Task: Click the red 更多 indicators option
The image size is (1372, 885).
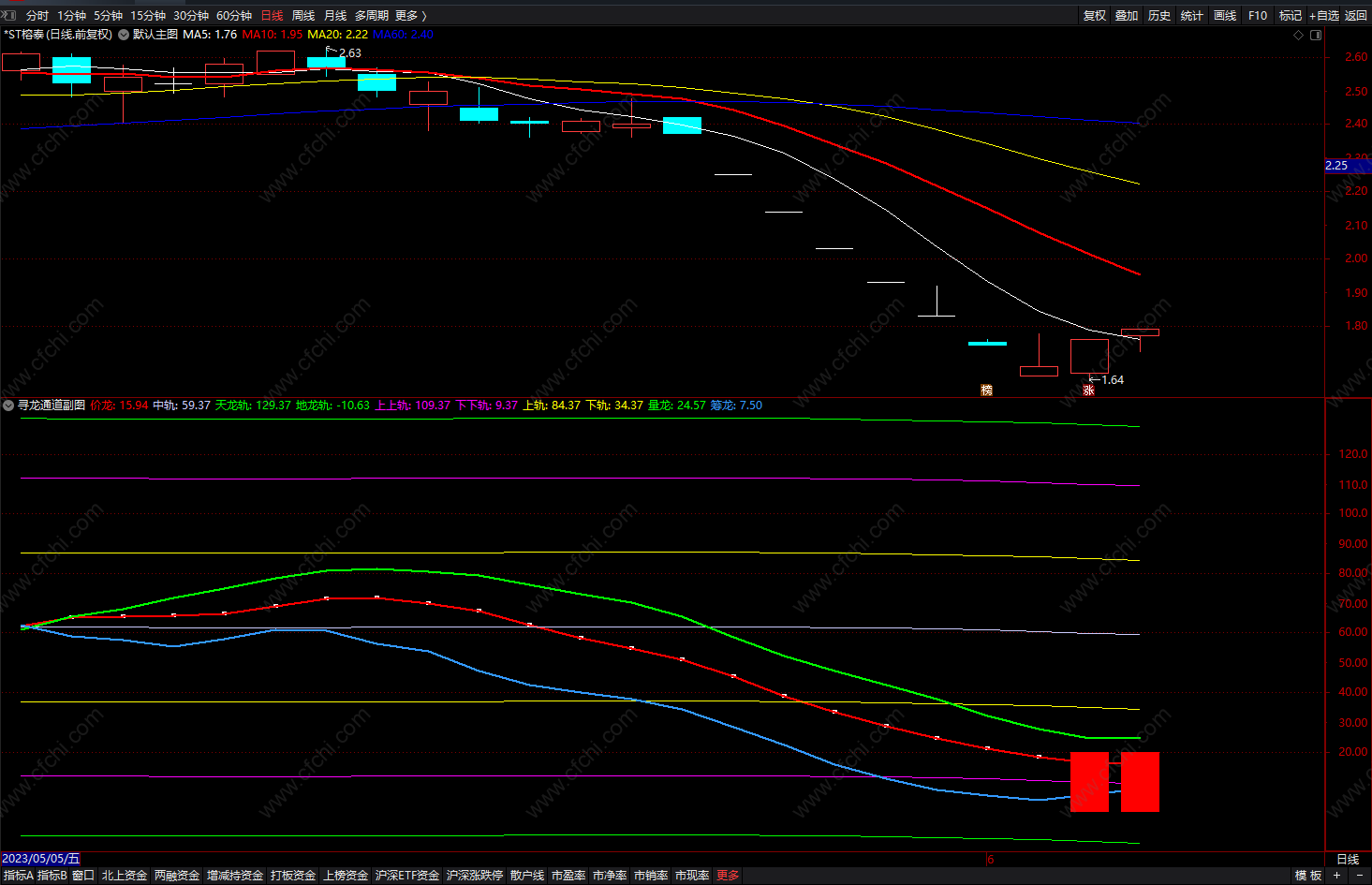Action: click(728, 875)
